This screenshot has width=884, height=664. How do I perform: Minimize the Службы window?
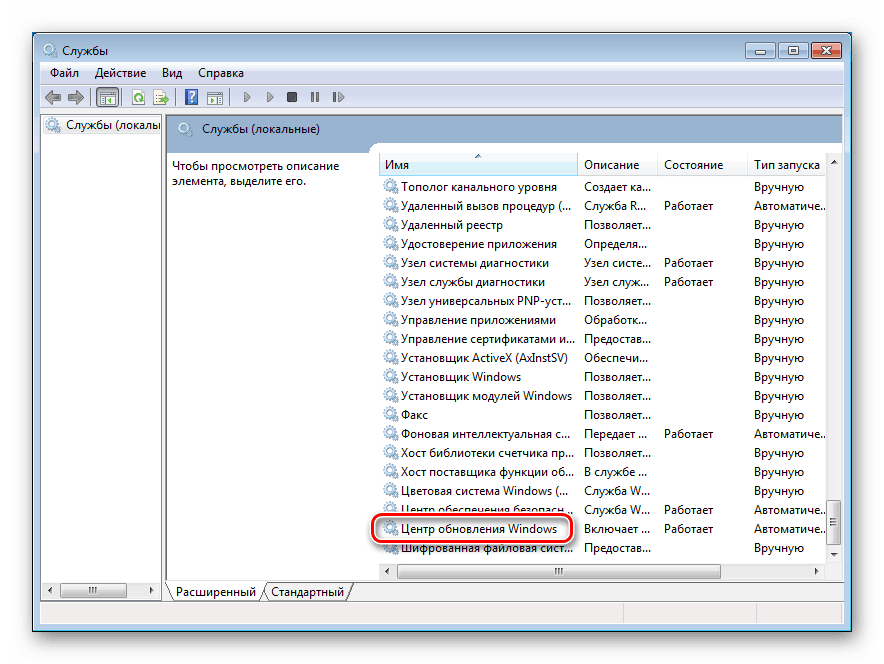tap(760, 51)
